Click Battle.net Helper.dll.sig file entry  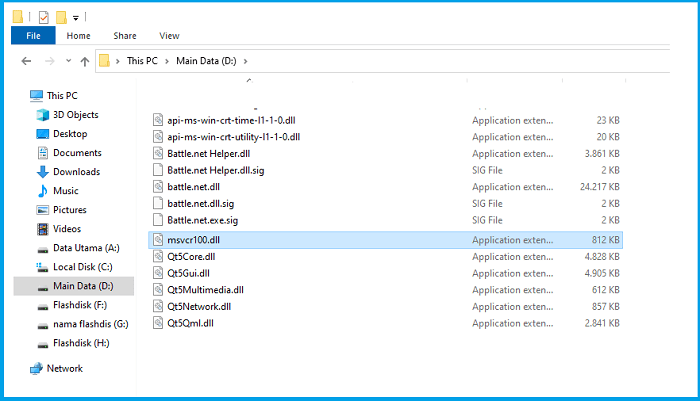pos(385,170)
